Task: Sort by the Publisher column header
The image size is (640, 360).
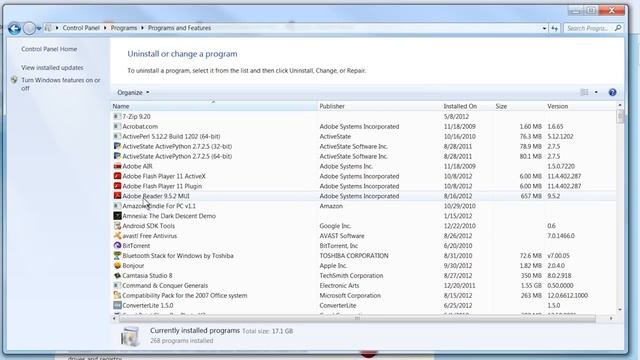Action: [x=379, y=106]
